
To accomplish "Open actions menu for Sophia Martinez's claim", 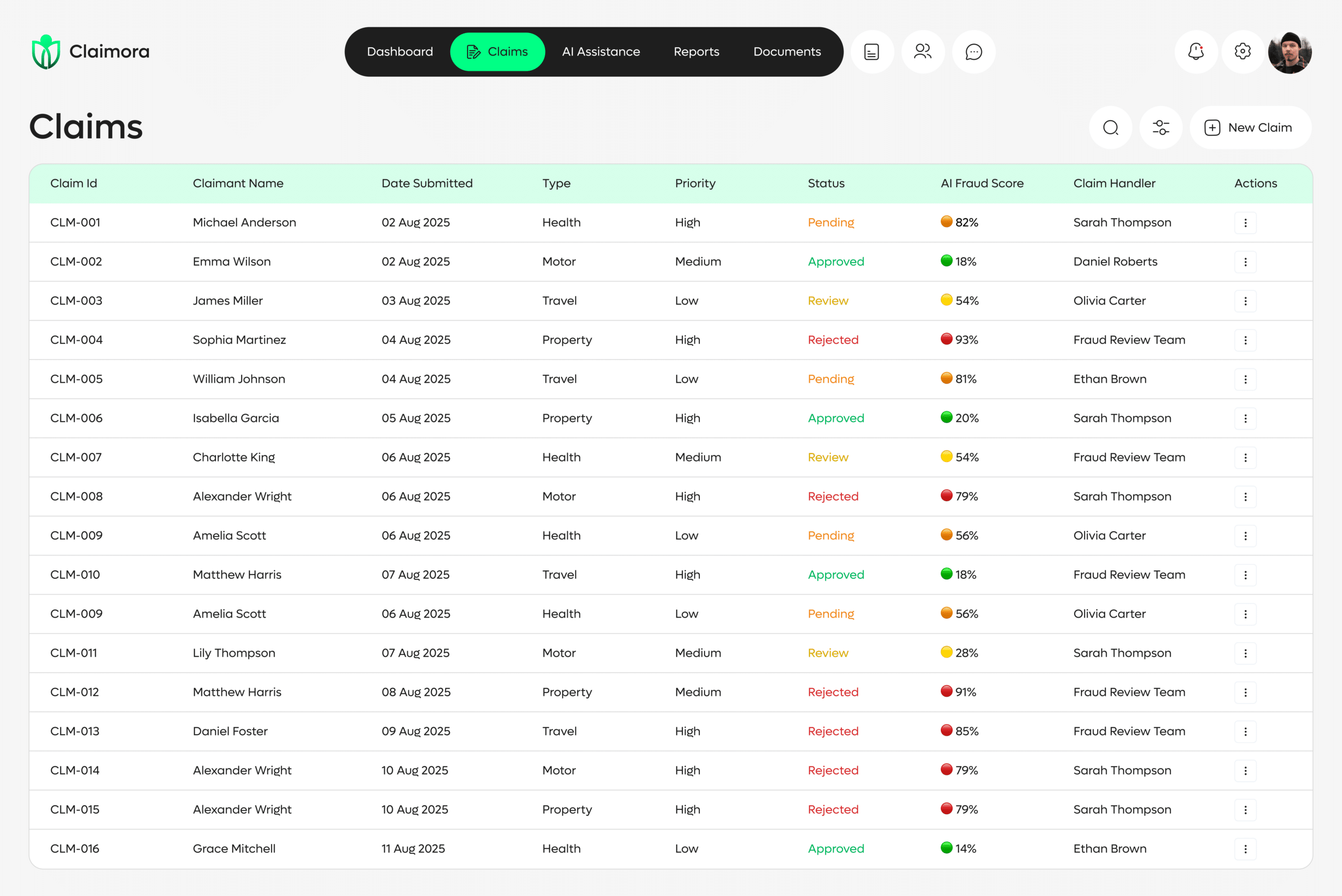I will pos(1246,339).
